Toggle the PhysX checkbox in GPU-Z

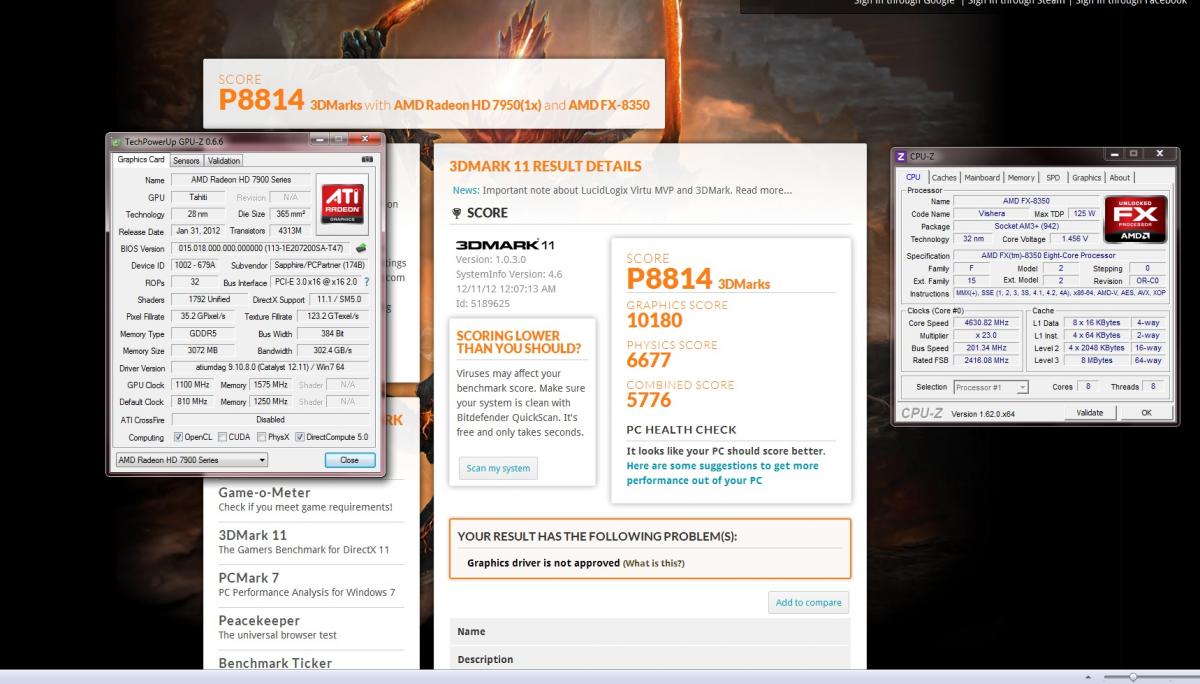tap(260, 437)
